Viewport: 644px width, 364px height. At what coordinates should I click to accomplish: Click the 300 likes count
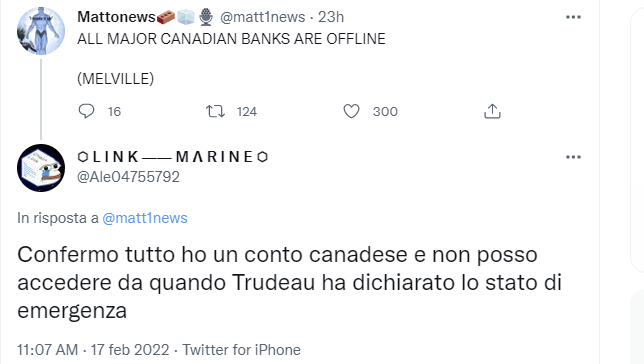(x=385, y=112)
